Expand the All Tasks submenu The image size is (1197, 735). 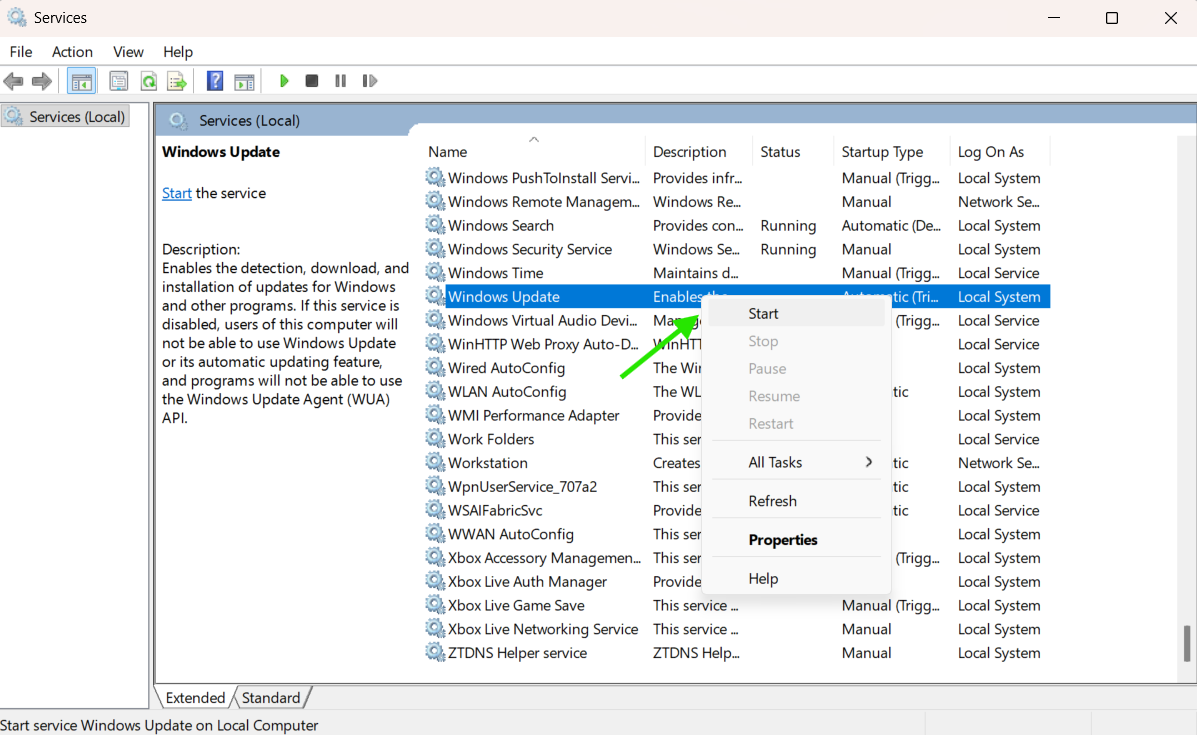796,462
